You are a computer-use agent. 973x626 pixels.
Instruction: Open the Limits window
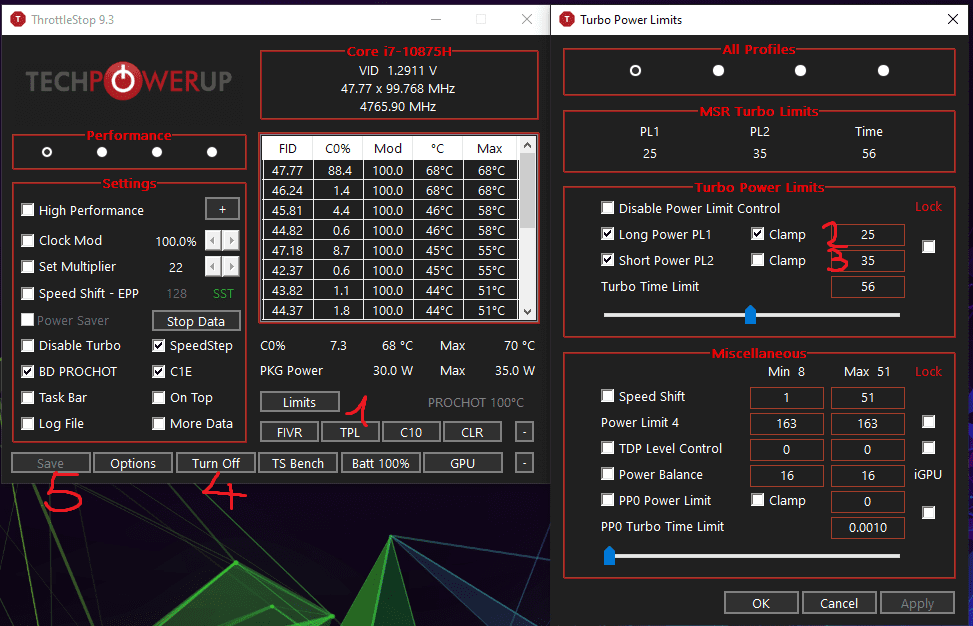click(300, 402)
